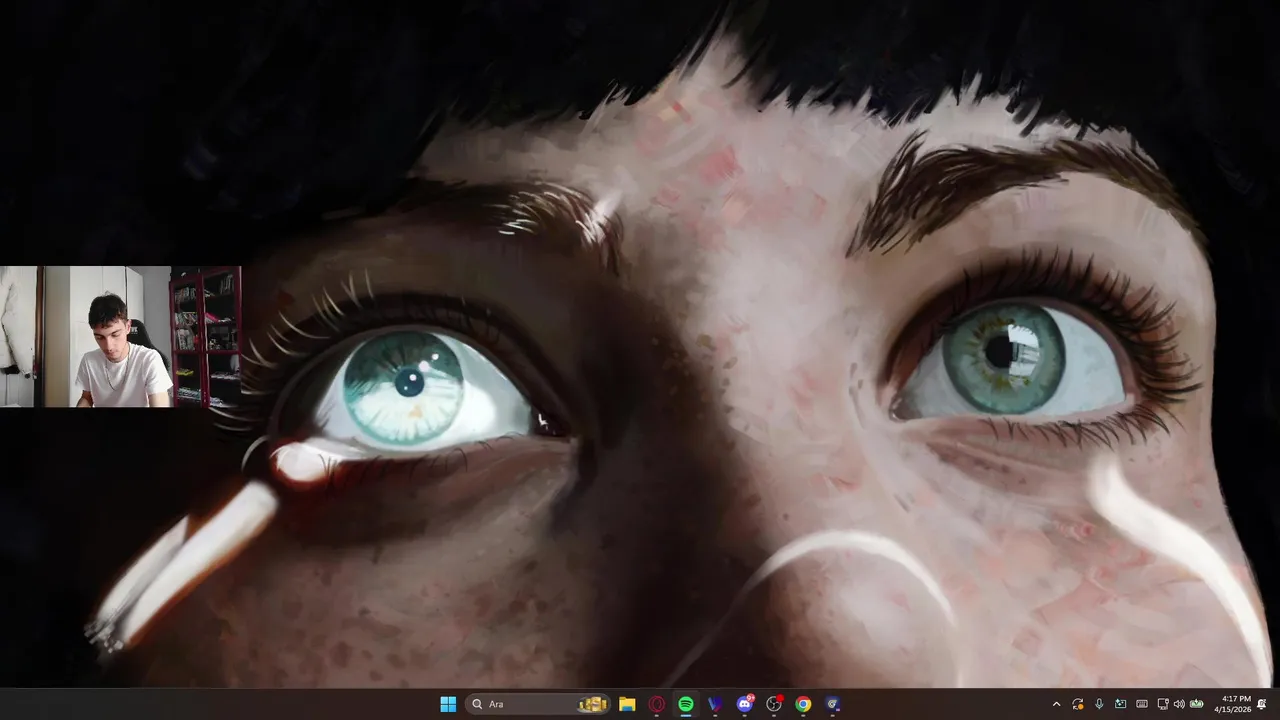Open the blue V app in taskbar
This screenshot has height=720, width=1280.
pyautogui.click(x=715, y=704)
